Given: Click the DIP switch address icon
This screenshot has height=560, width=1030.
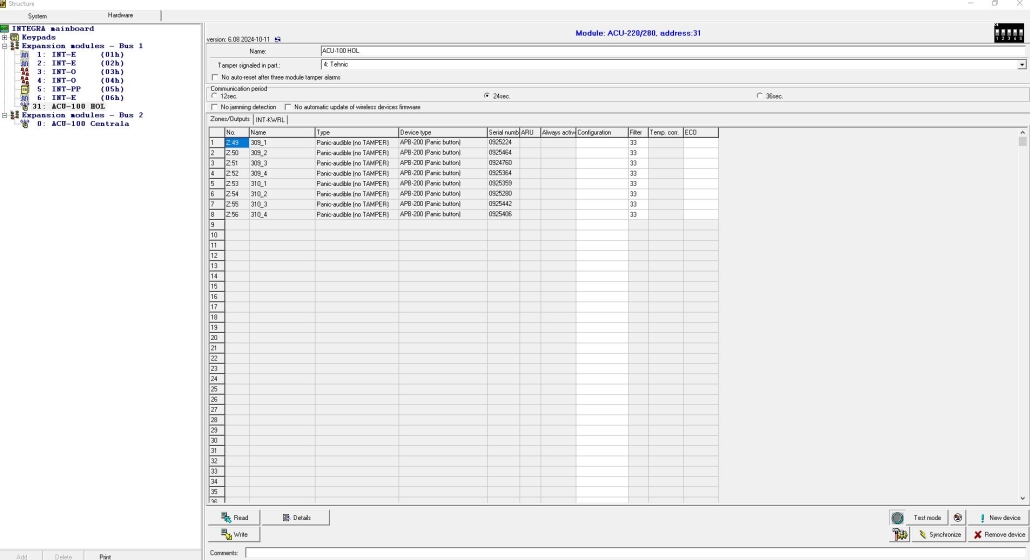Looking at the screenshot, I should (1008, 34).
